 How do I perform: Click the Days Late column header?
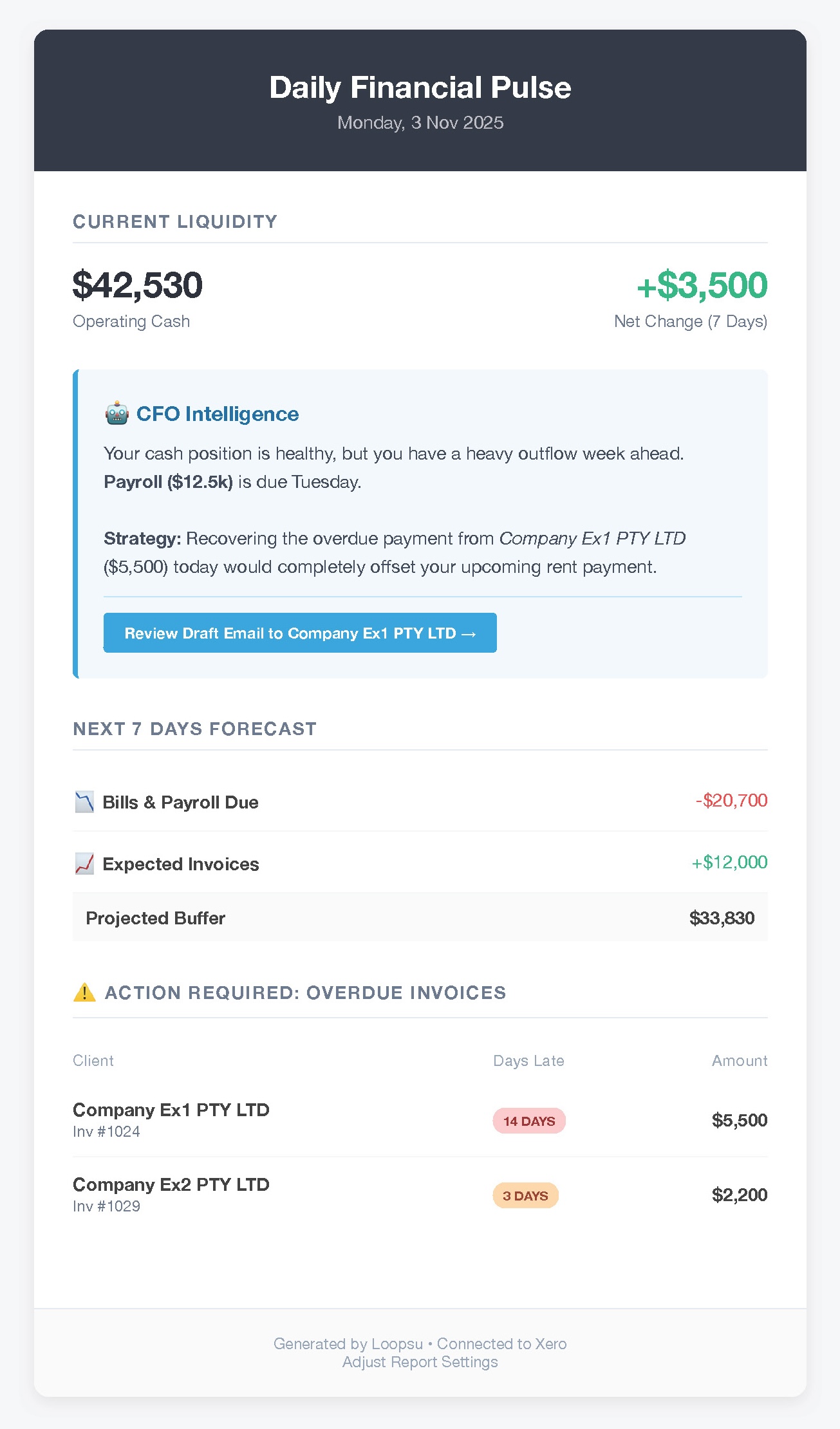click(x=528, y=1060)
